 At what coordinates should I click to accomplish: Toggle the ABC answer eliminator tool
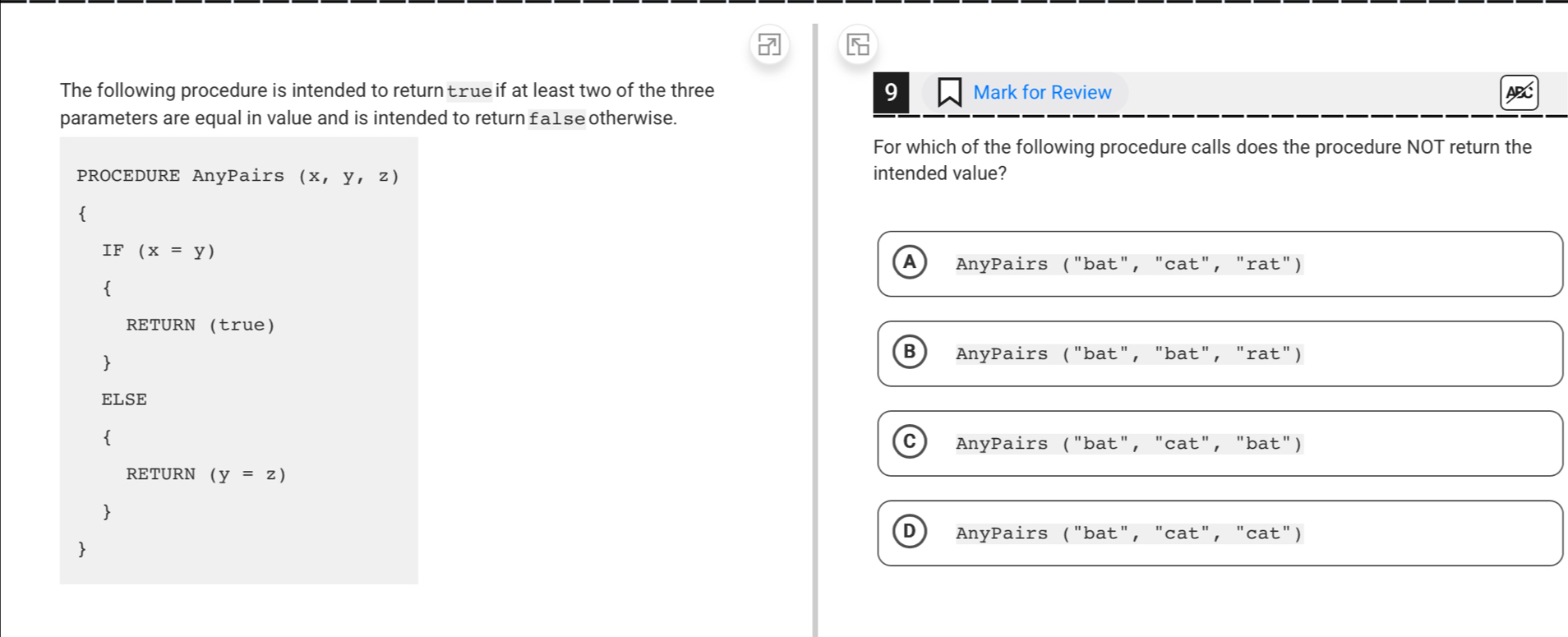click(x=1519, y=92)
